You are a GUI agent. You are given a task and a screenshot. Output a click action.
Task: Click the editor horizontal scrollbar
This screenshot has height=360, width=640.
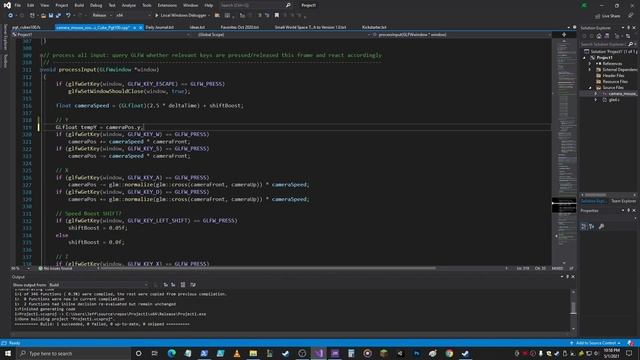click(267, 269)
